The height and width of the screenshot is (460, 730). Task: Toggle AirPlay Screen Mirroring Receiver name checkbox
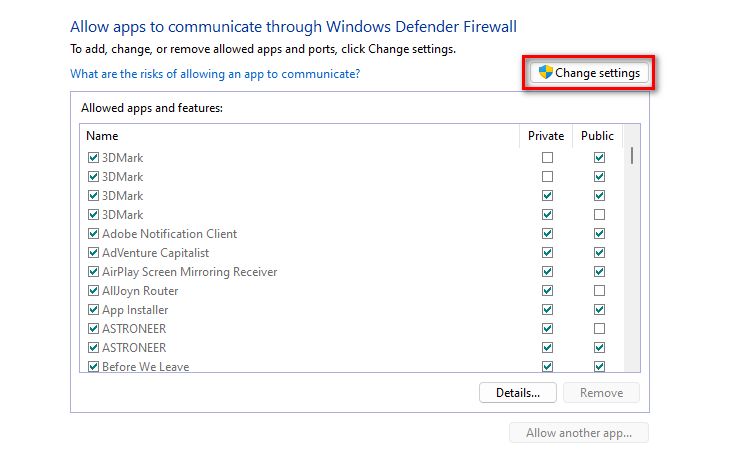click(93, 272)
